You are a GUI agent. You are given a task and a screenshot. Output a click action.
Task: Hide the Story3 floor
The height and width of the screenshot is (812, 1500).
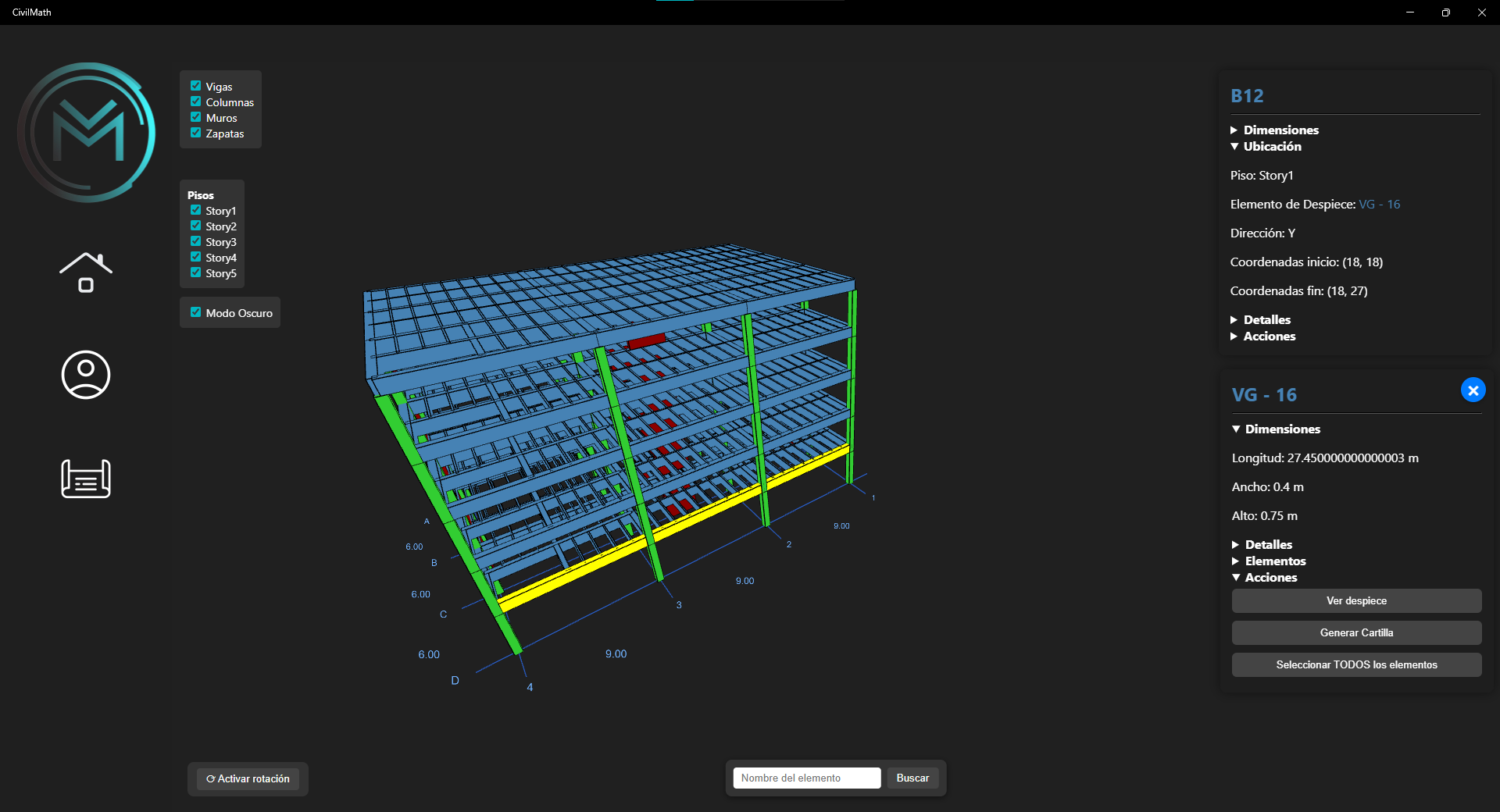tap(196, 241)
